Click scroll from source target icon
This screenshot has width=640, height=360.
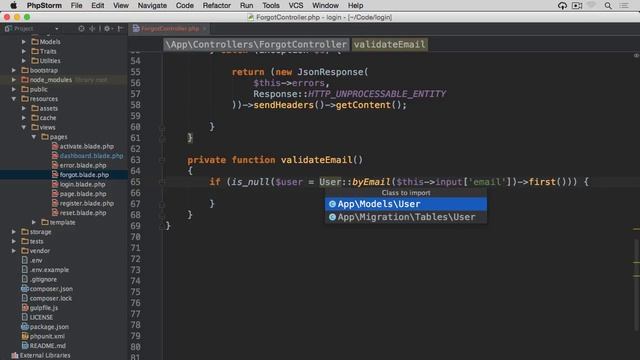click(81, 29)
